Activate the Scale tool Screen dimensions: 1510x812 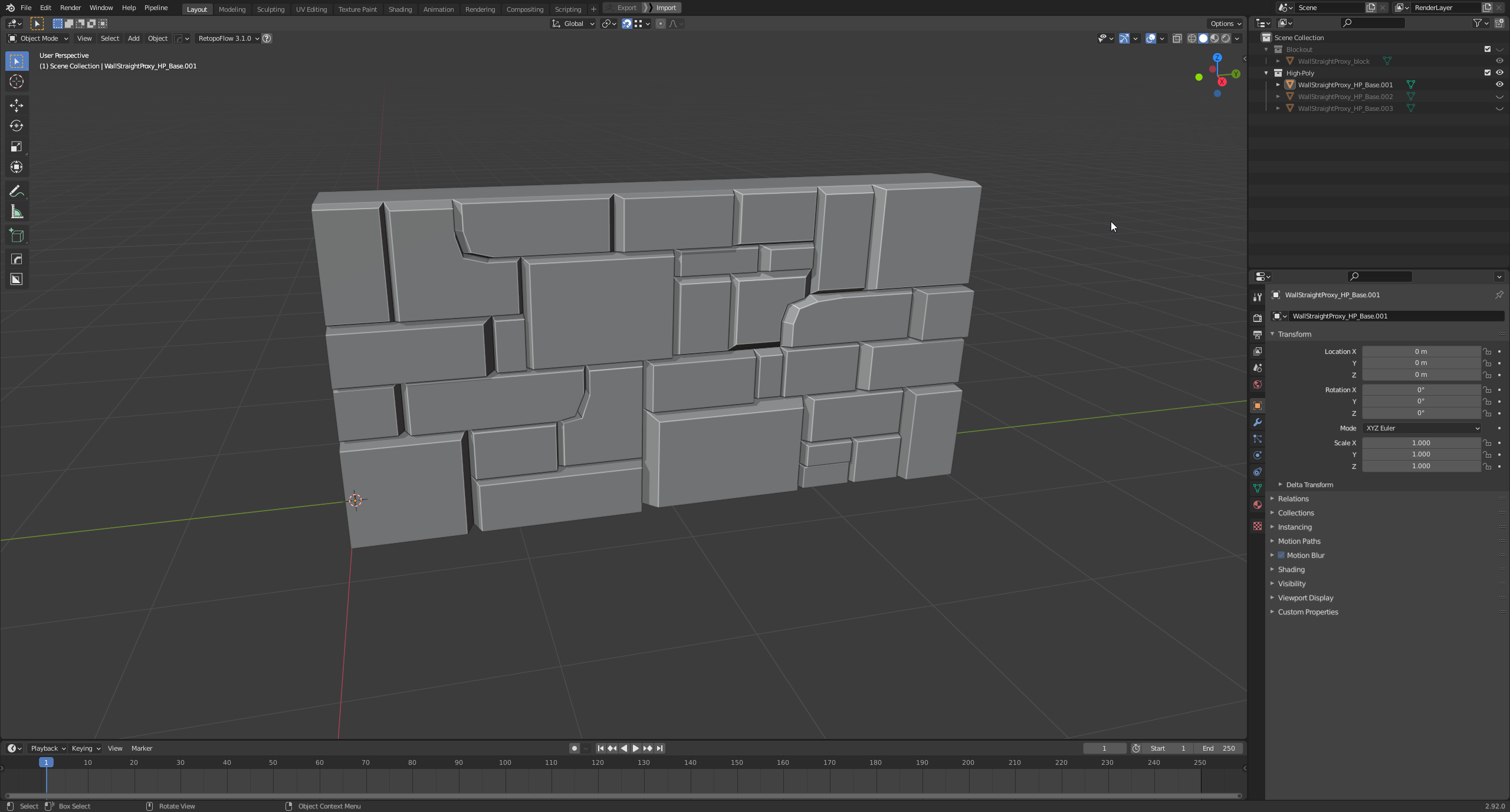coord(17,147)
